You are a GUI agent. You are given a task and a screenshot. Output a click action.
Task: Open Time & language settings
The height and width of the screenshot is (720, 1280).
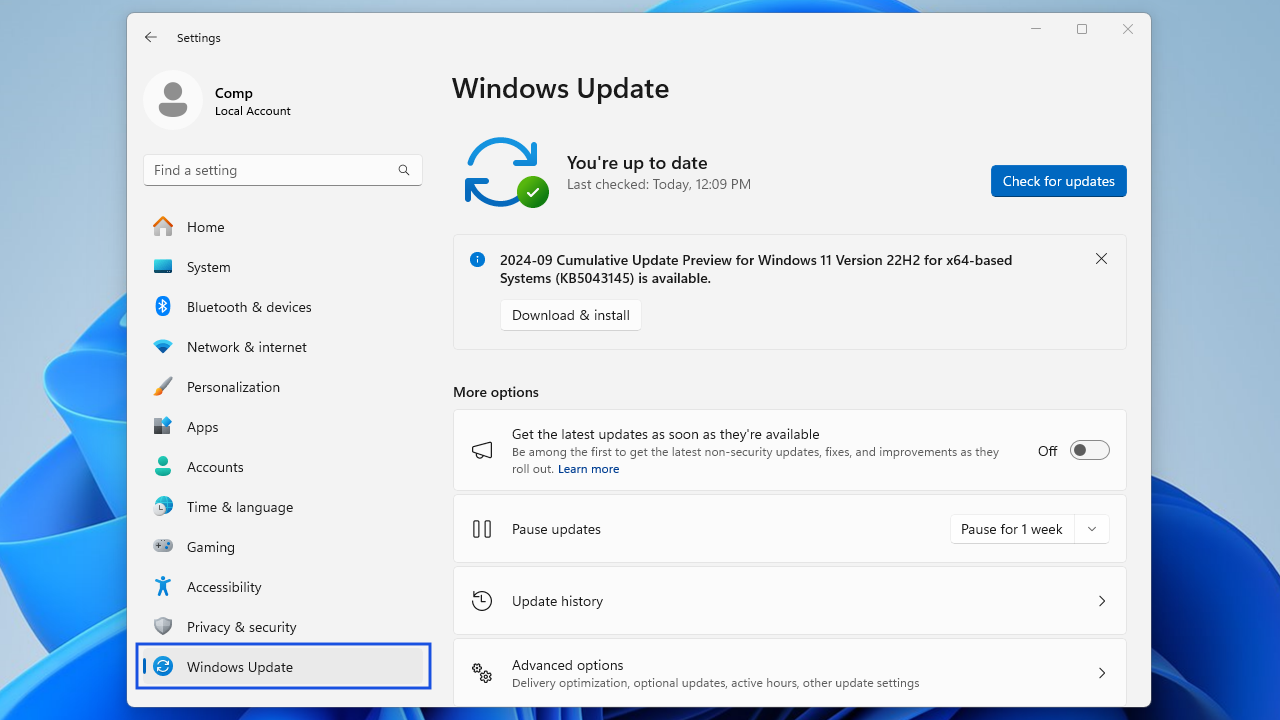click(x=283, y=507)
